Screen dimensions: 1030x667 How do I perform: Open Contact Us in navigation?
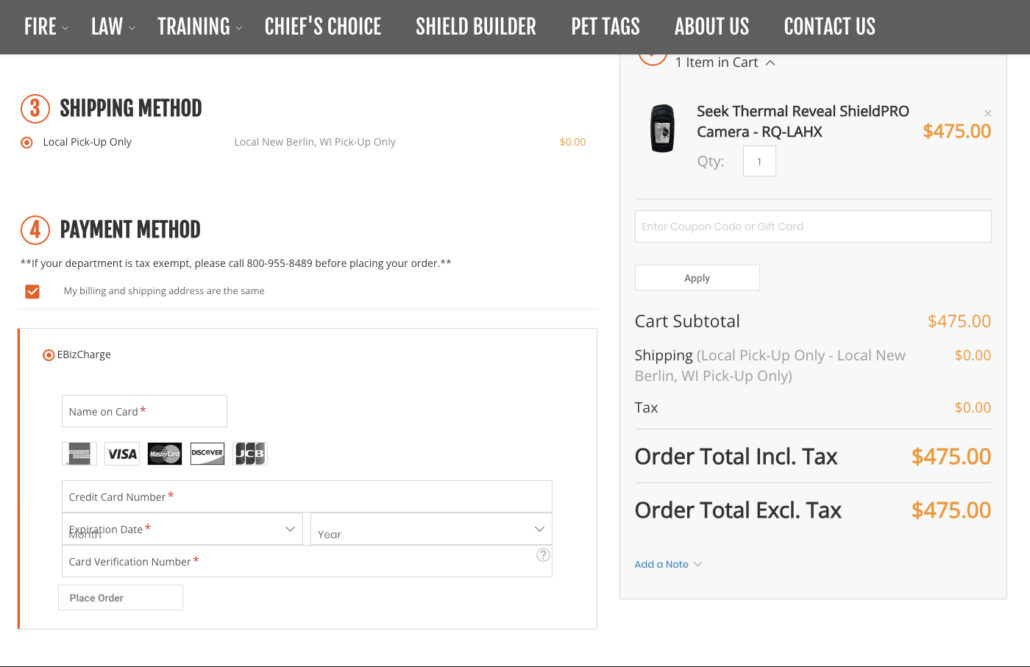829,27
